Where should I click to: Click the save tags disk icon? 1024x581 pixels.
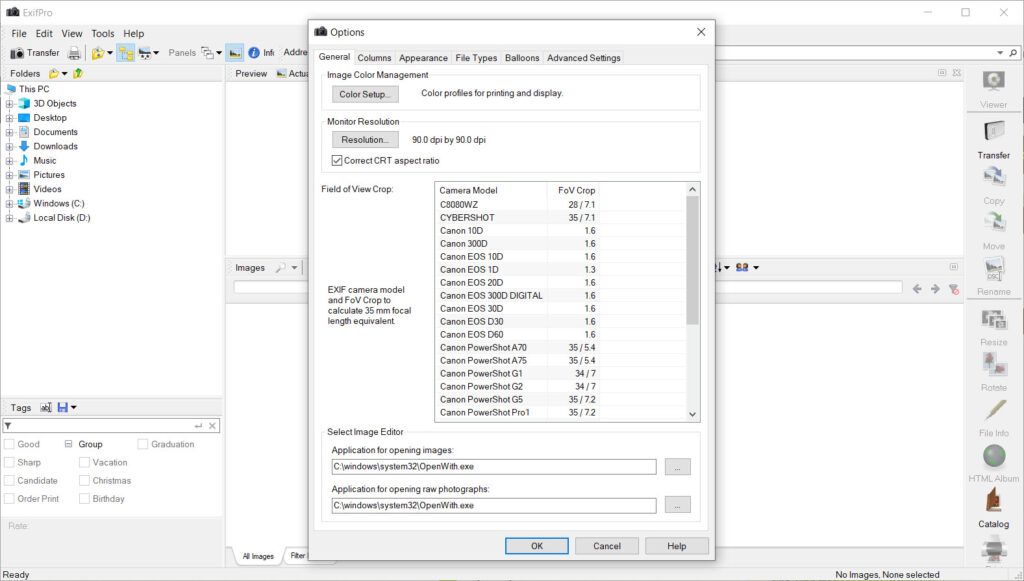pos(63,407)
